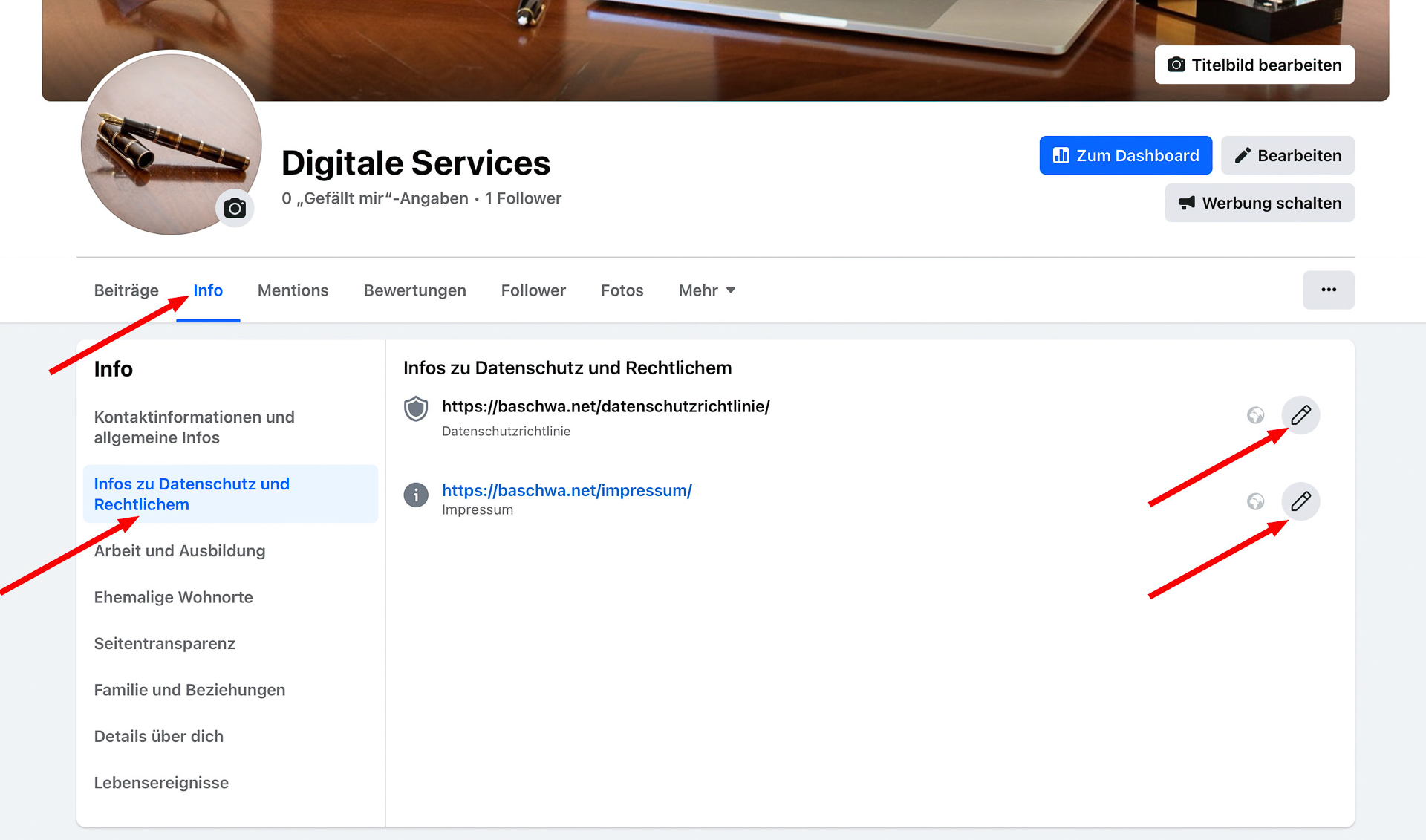
Task: Click the globe privacy icon beside Impressum
Action: 1255,501
